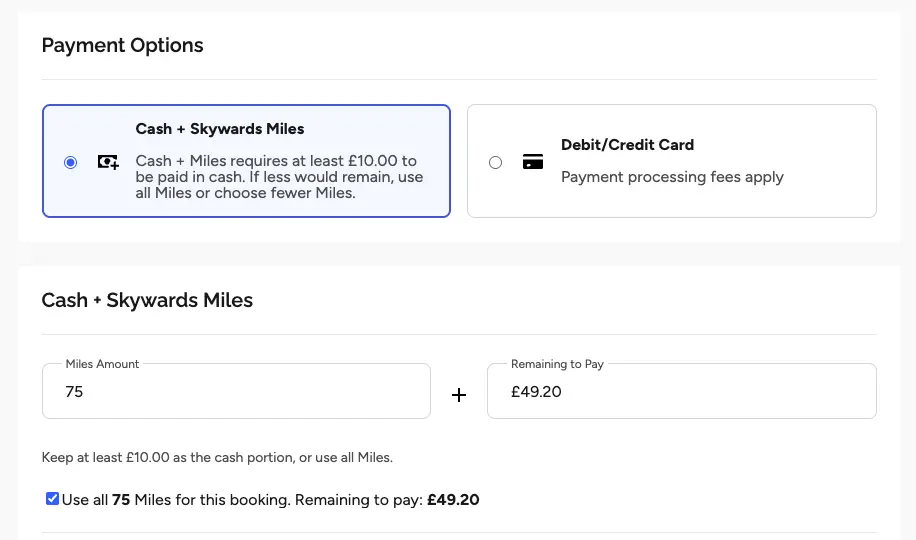
Task: Select the Cash + Skywards Miles radio button
Action: pos(70,162)
